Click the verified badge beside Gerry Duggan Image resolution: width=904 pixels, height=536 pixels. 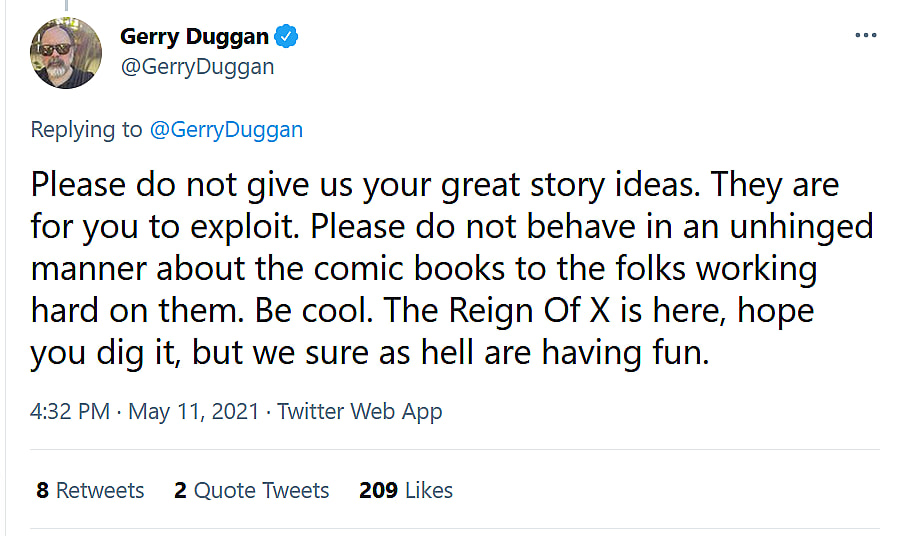coord(286,37)
